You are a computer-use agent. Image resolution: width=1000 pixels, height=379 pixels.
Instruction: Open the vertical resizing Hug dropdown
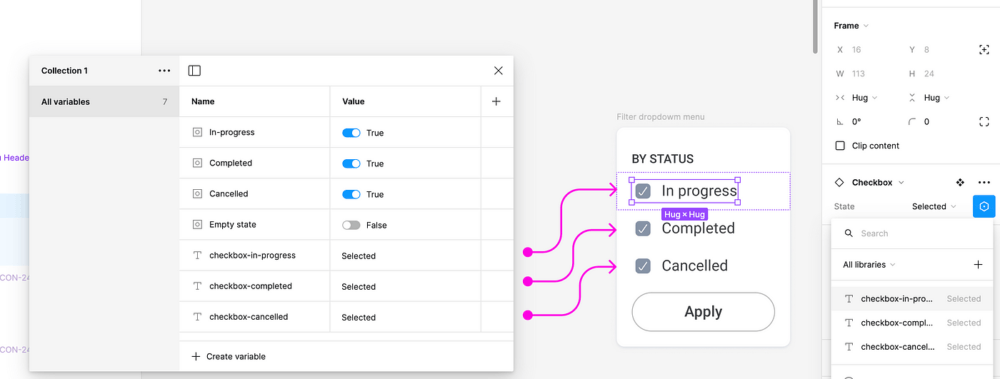click(936, 98)
